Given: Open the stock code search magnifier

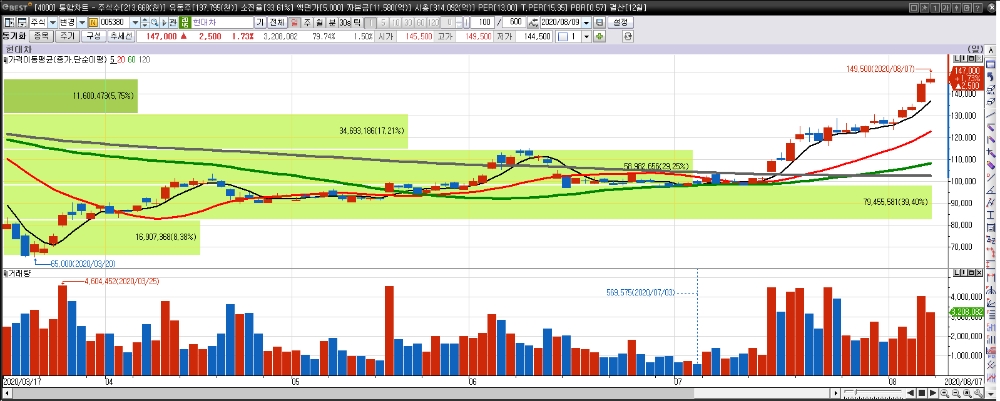Looking at the screenshot, I should coord(155,23).
